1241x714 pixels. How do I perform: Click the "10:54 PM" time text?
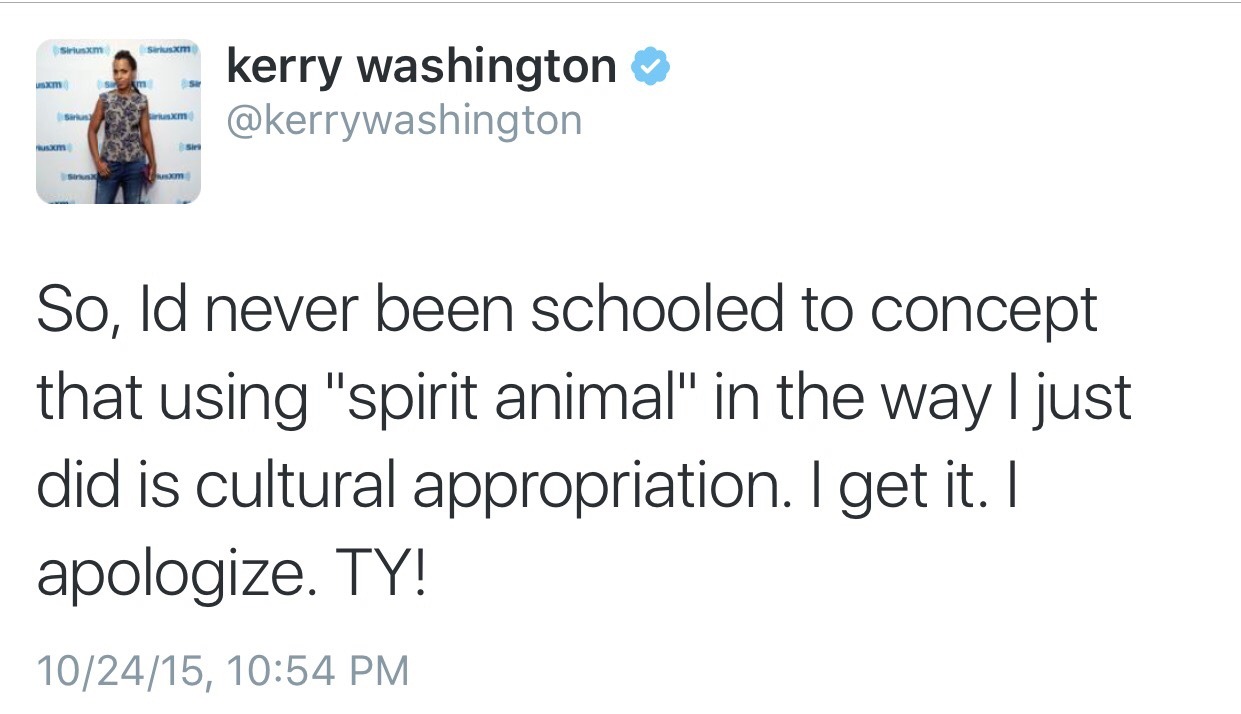point(318,669)
